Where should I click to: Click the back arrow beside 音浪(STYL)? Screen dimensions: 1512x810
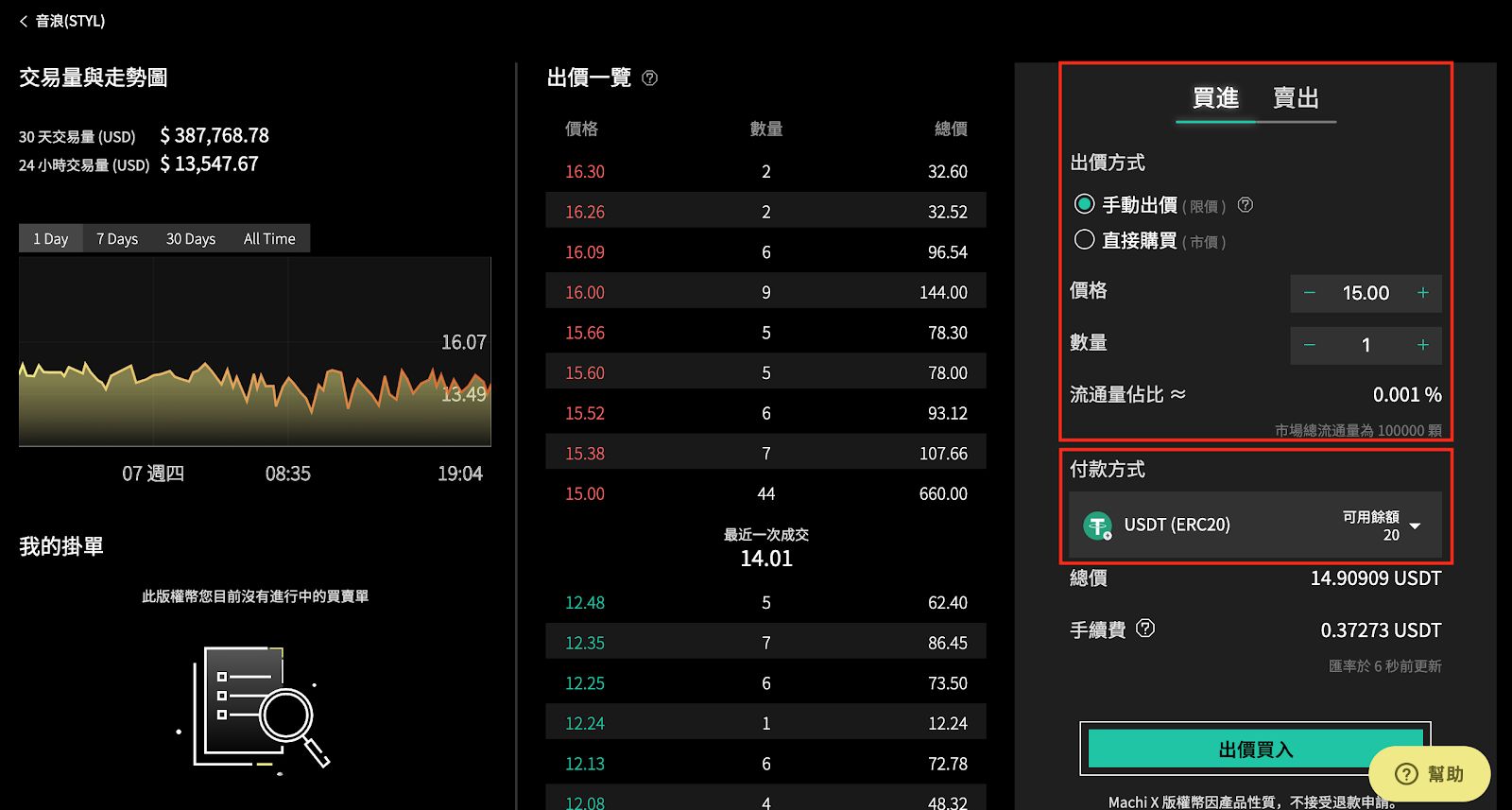pyautogui.click(x=24, y=21)
